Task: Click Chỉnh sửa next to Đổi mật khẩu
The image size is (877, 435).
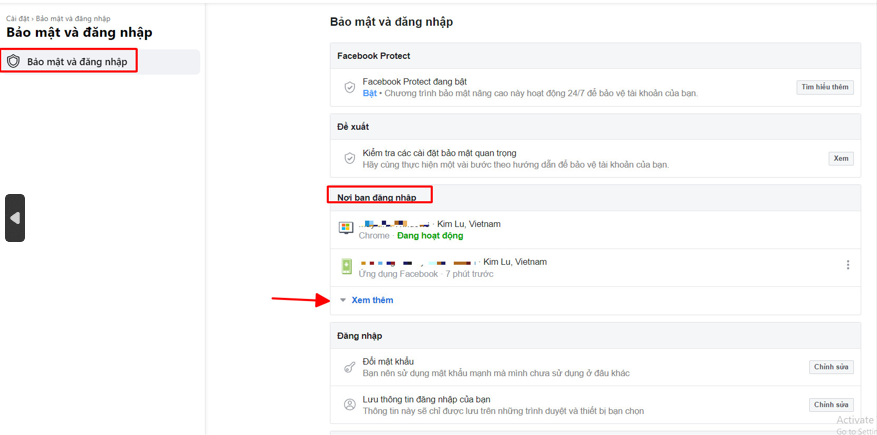Action: point(831,367)
